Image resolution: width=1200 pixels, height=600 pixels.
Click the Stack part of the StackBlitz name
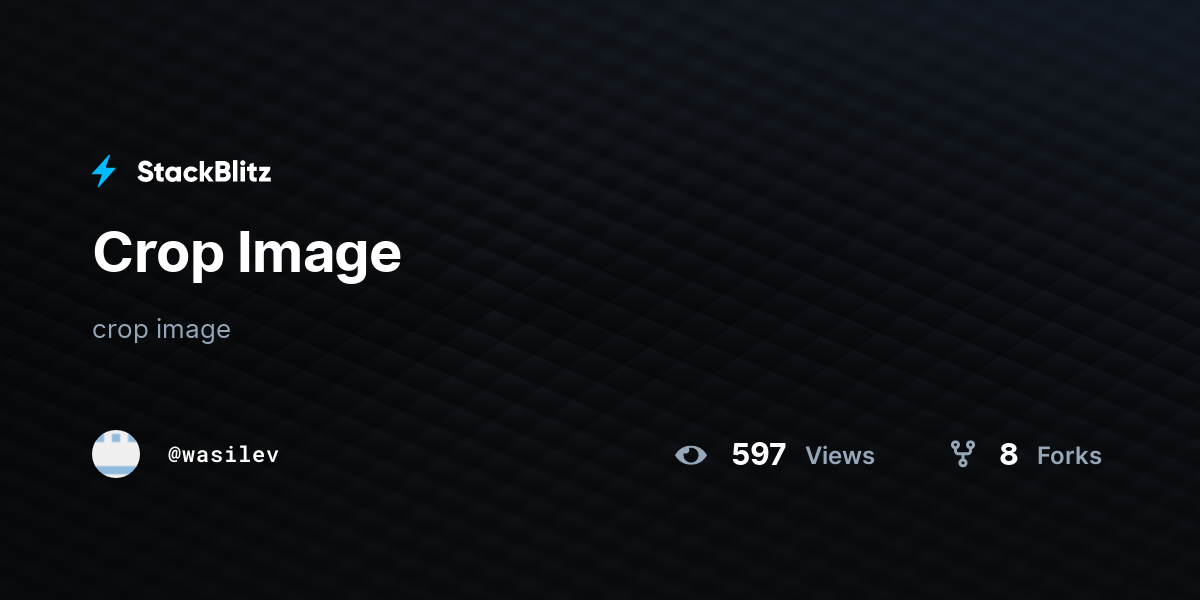[172, 172]
